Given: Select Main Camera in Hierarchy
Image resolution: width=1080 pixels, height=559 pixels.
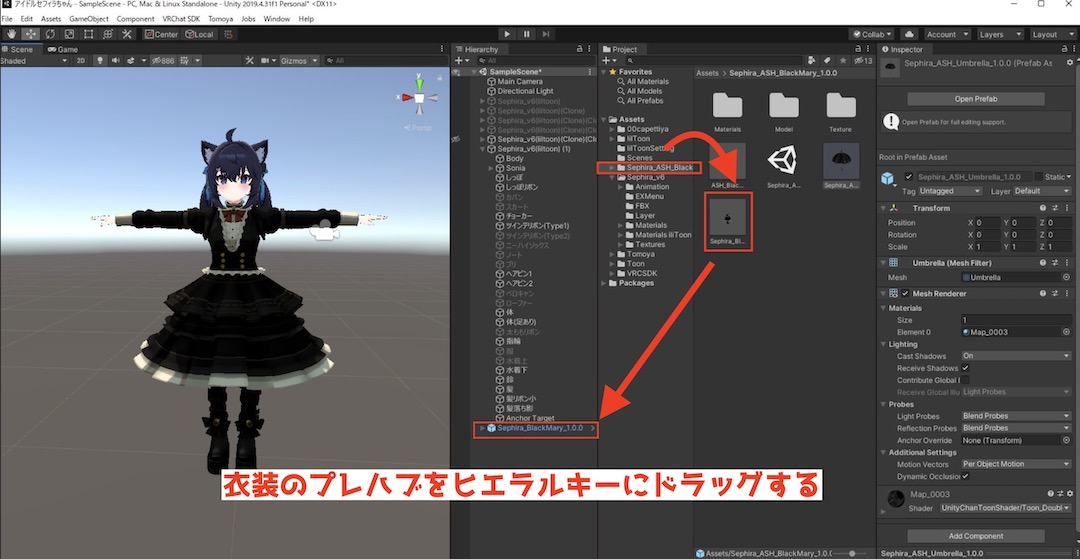Looking at the screenshot, I should [520, 81].
